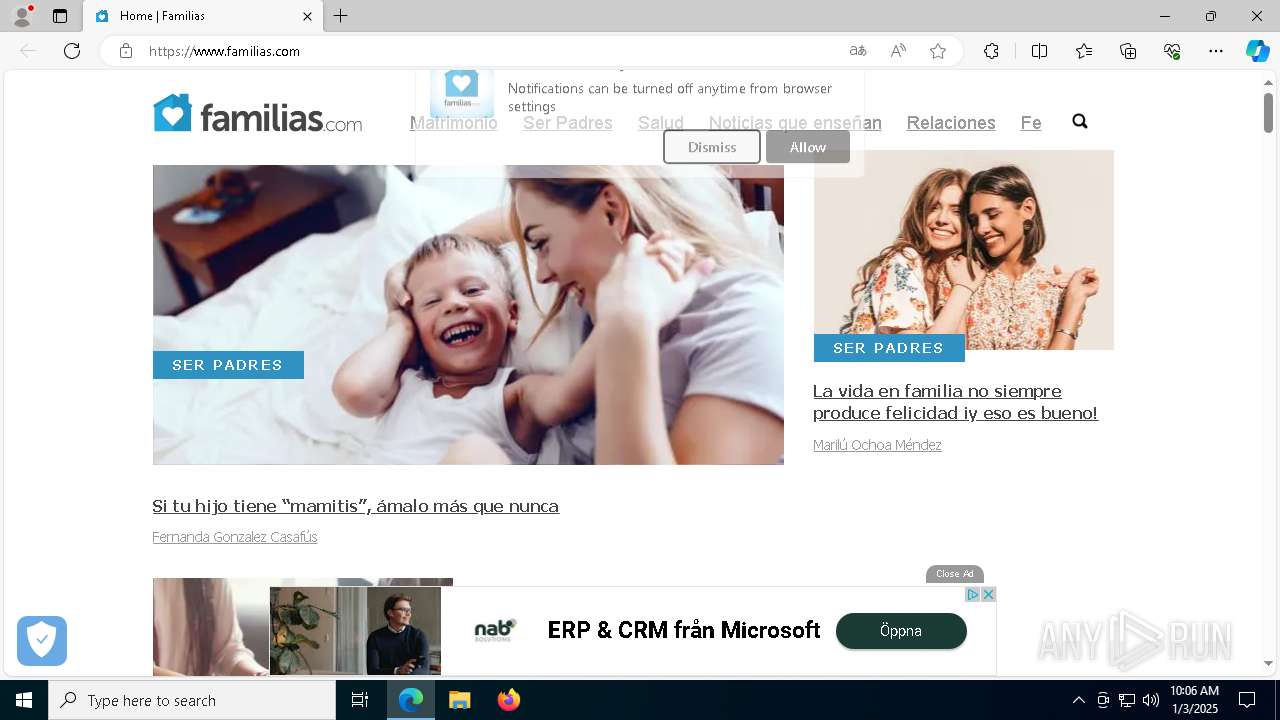This screenshot has height=720, width=1280.
Task: Open the Fe menu item
Action: tap(1031, 123)
